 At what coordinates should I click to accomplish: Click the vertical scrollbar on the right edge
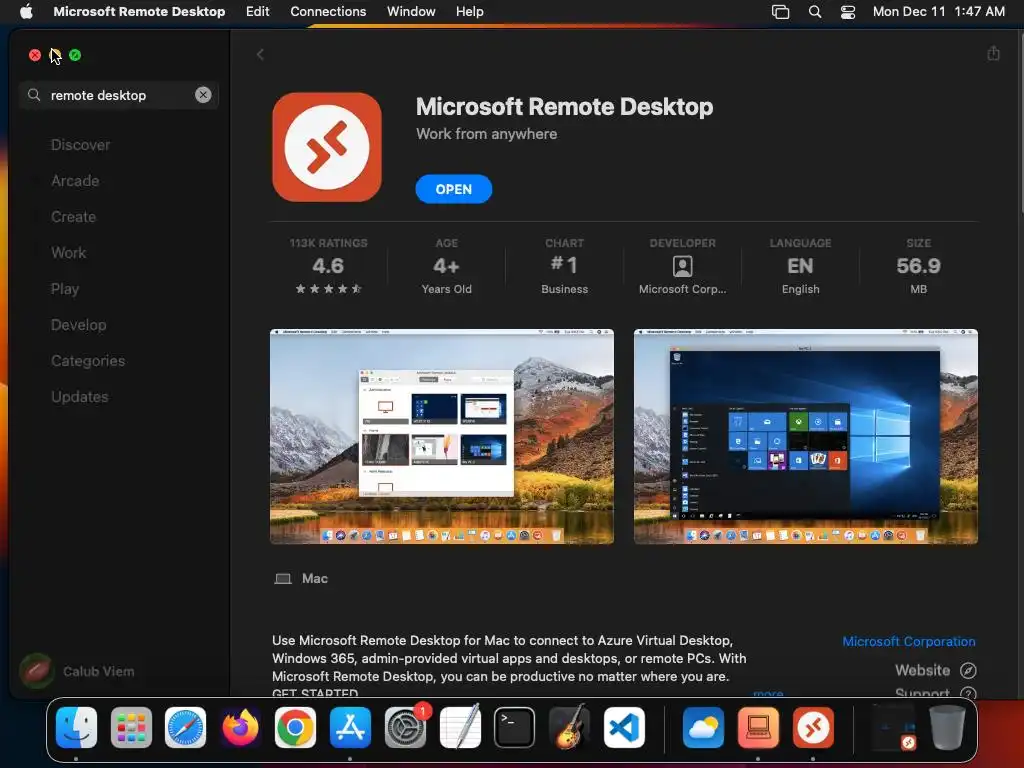[1020, 121]
